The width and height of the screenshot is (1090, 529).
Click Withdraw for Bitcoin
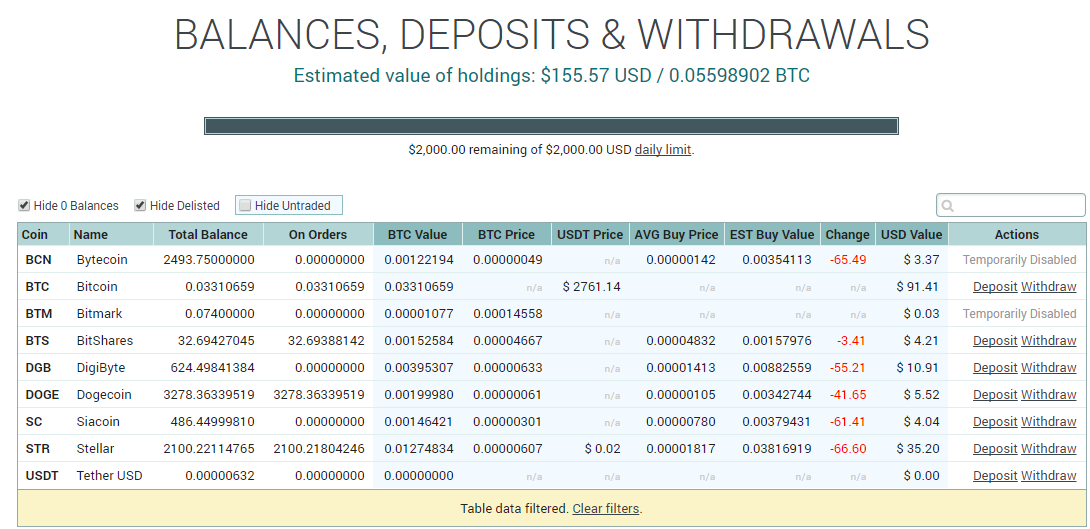pos(1048,286)
